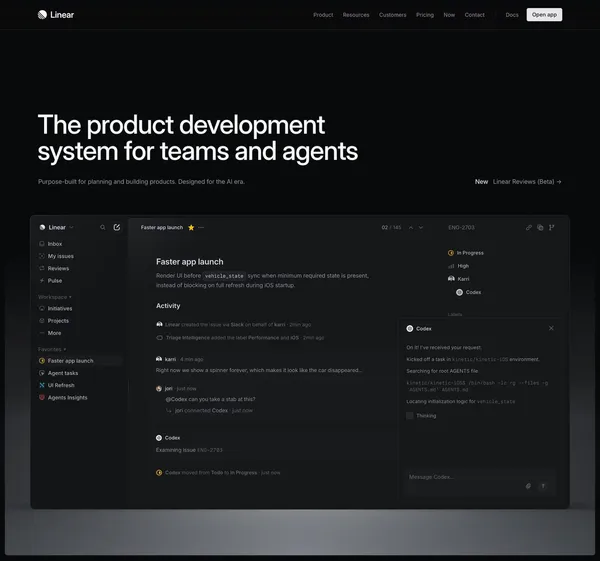The width and height of the screenshot is (600, 561).
Task: Open the Product menu
Action: tap(323, 15)
